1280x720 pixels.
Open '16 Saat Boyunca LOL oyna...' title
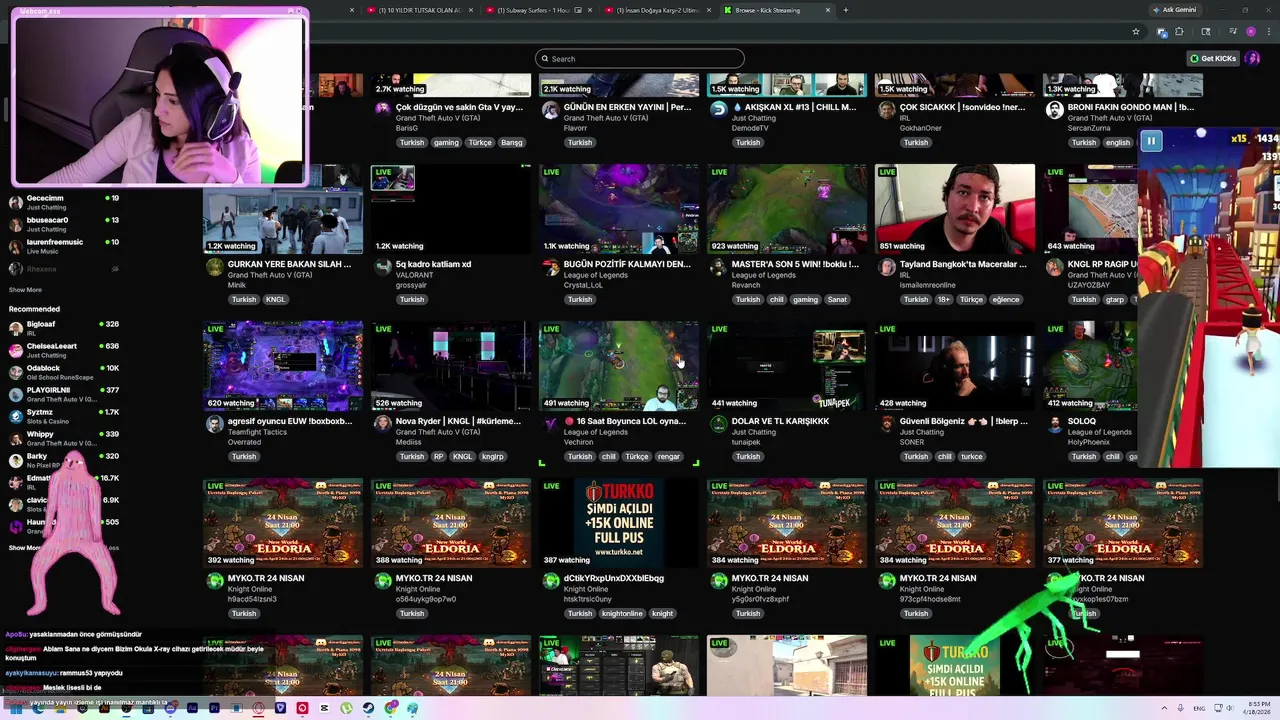click(625, 421)
